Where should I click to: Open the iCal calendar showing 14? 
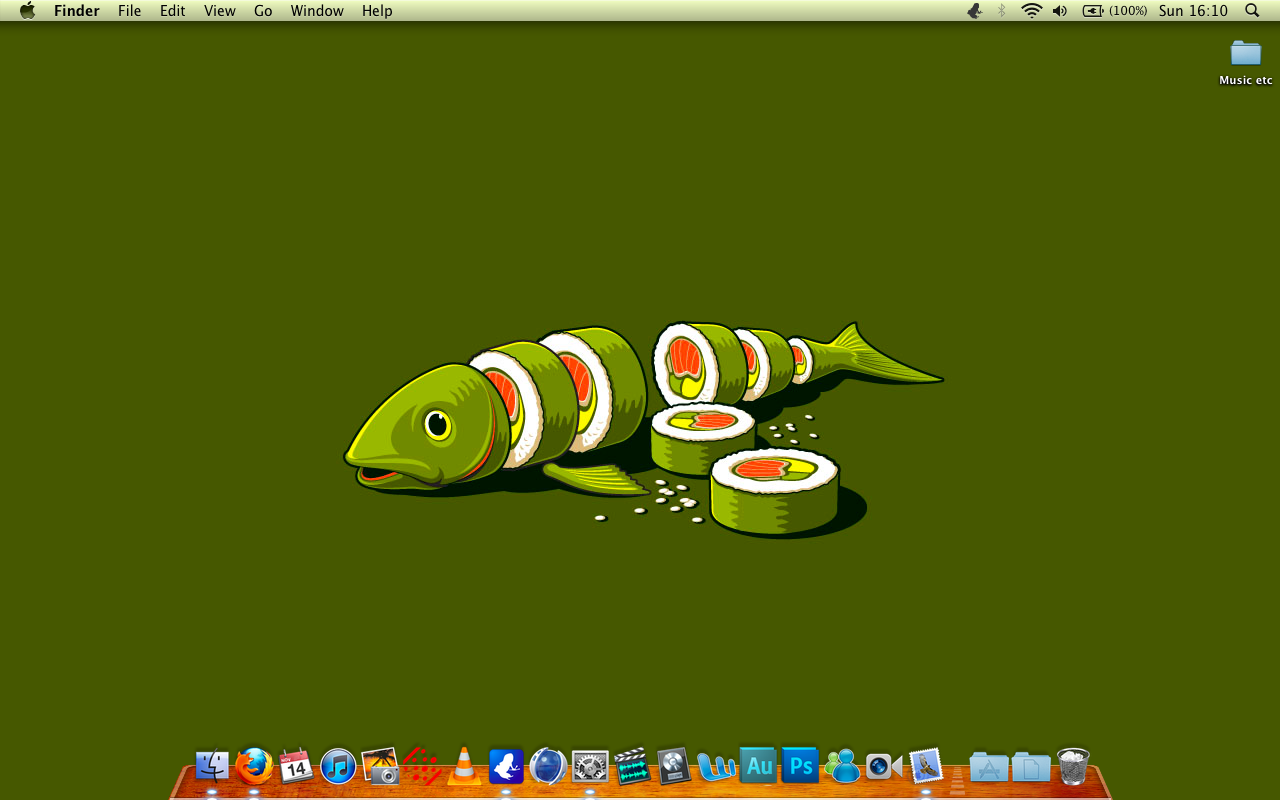296,767
